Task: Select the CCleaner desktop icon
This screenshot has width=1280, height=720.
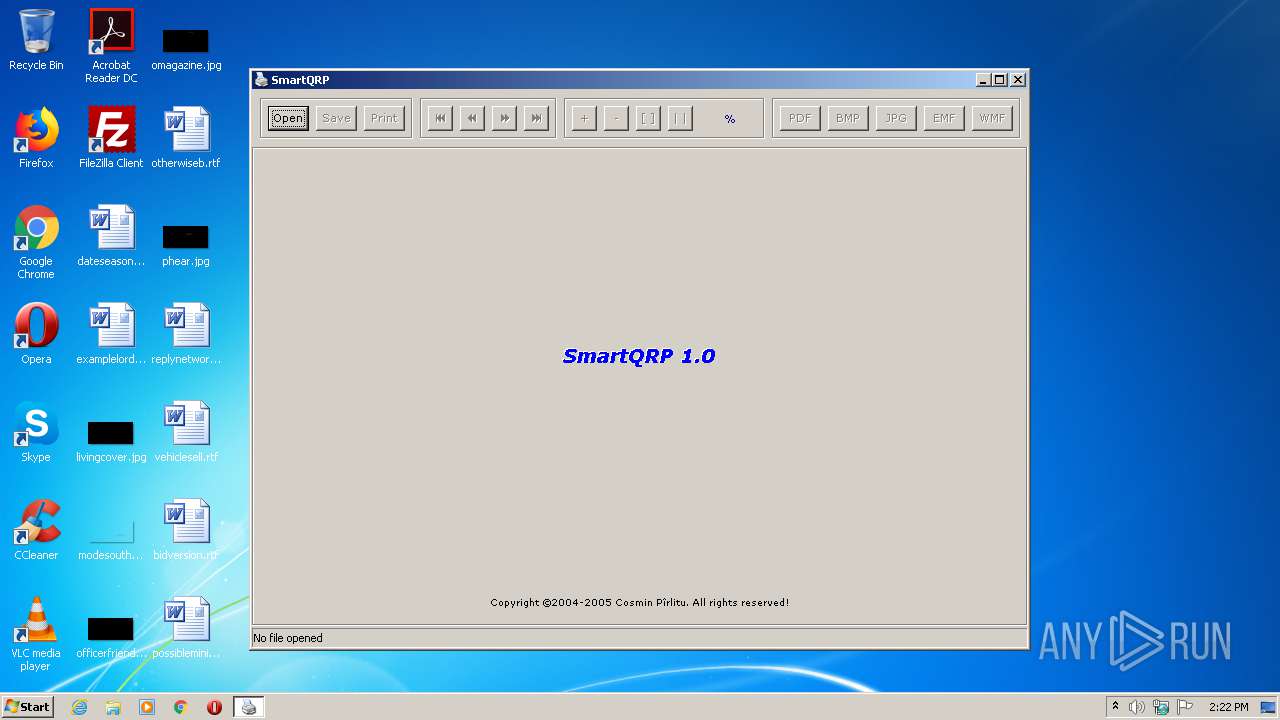Action: point(36,531)
